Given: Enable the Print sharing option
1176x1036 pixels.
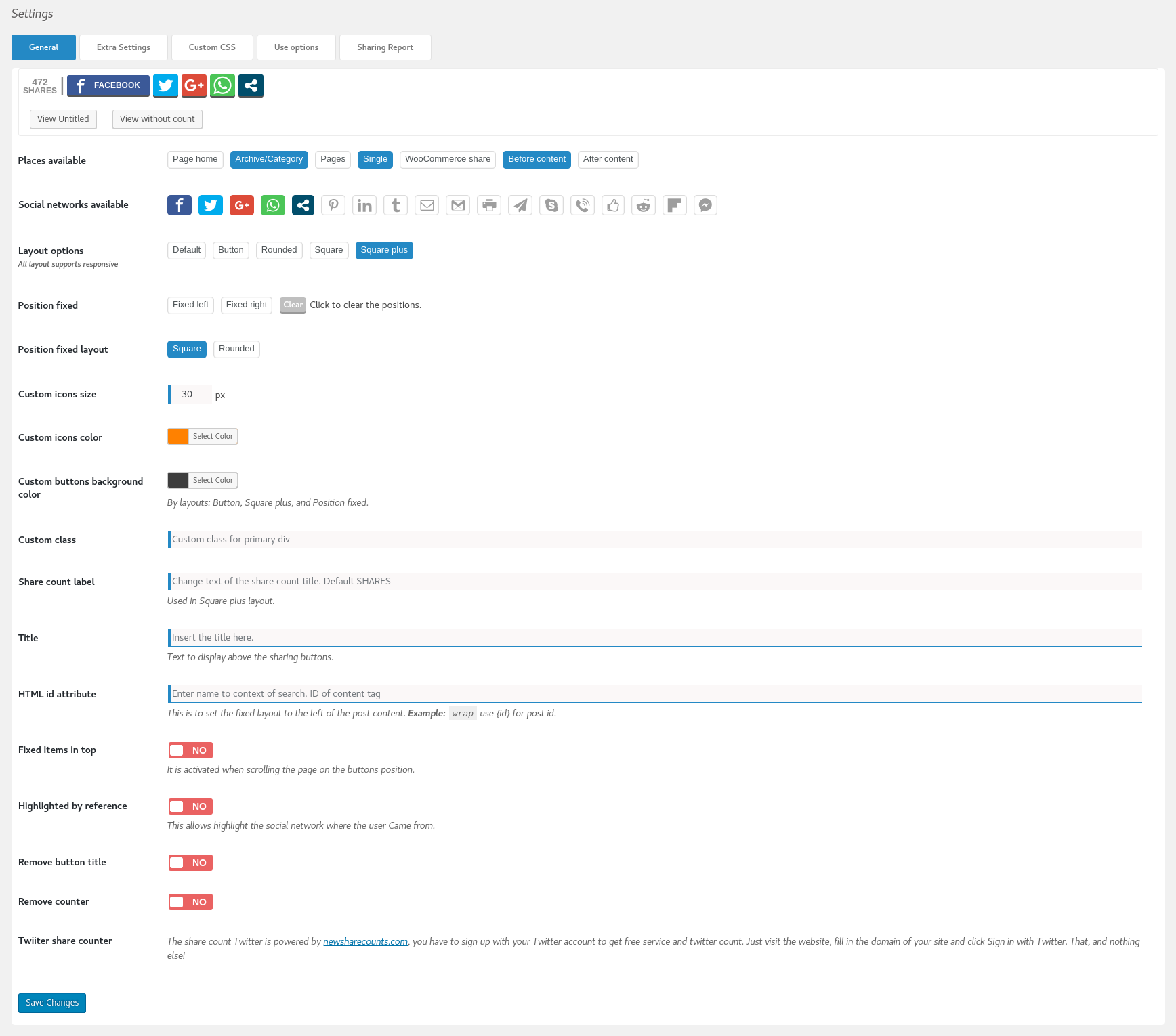Looking at the screenshot, I should click(489, 205).
